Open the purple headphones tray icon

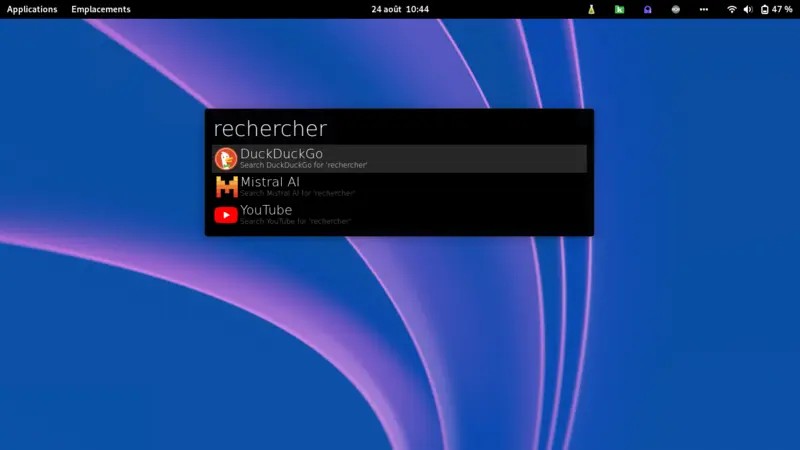pyautogui.click(x=647, y=9)
